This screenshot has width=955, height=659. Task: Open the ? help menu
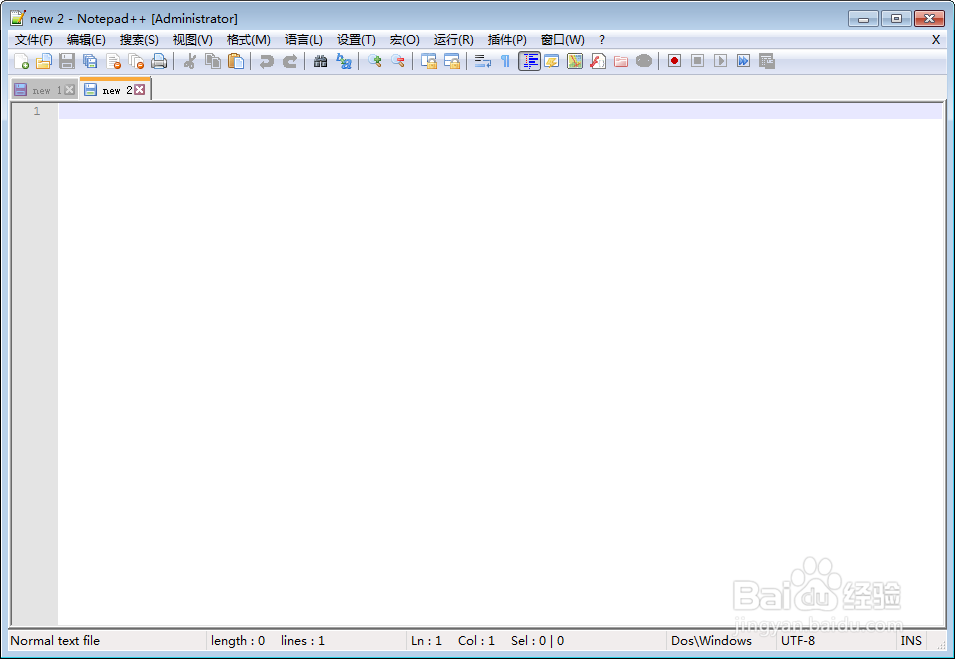pyautogui.click(x=602, y=40)
